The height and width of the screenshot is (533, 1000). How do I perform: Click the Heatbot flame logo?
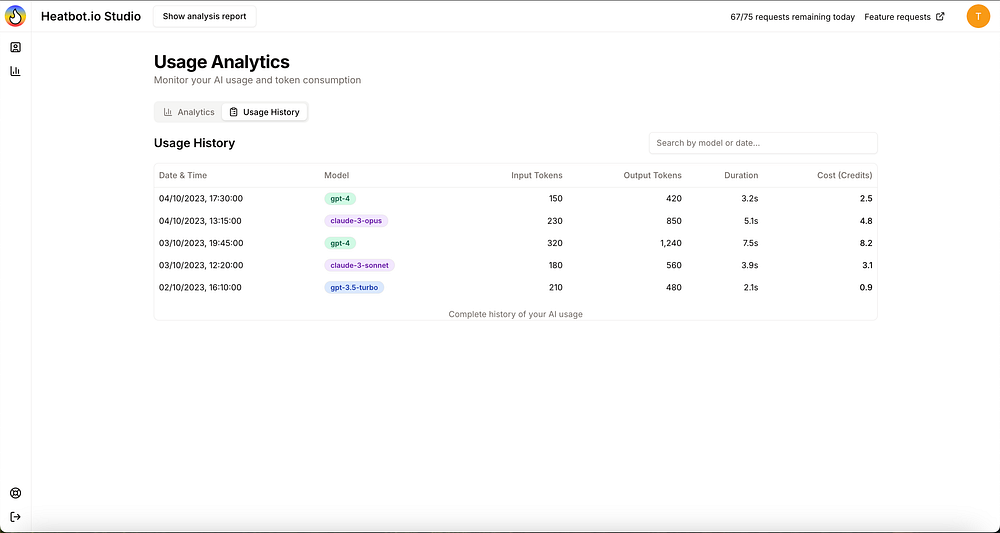coord(15,16)
